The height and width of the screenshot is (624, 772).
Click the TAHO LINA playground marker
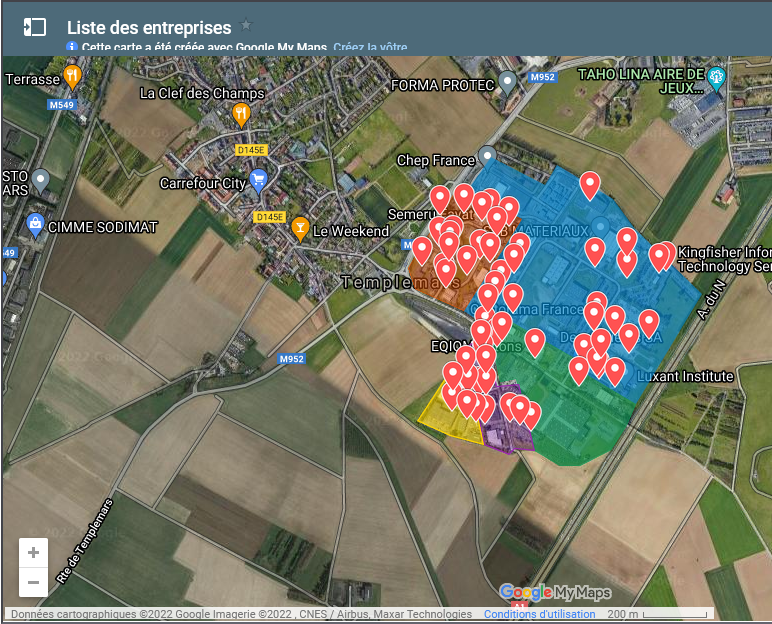pos(715,77)
